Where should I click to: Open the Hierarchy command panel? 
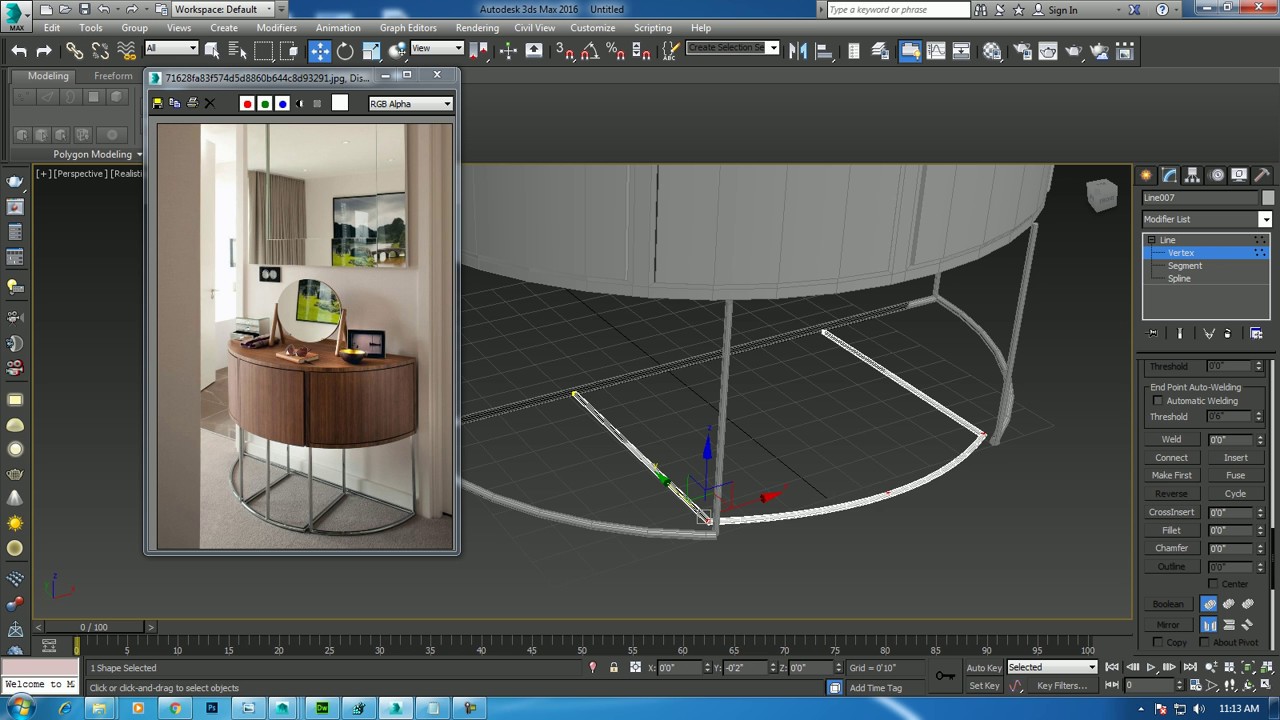coord(1193,175)
